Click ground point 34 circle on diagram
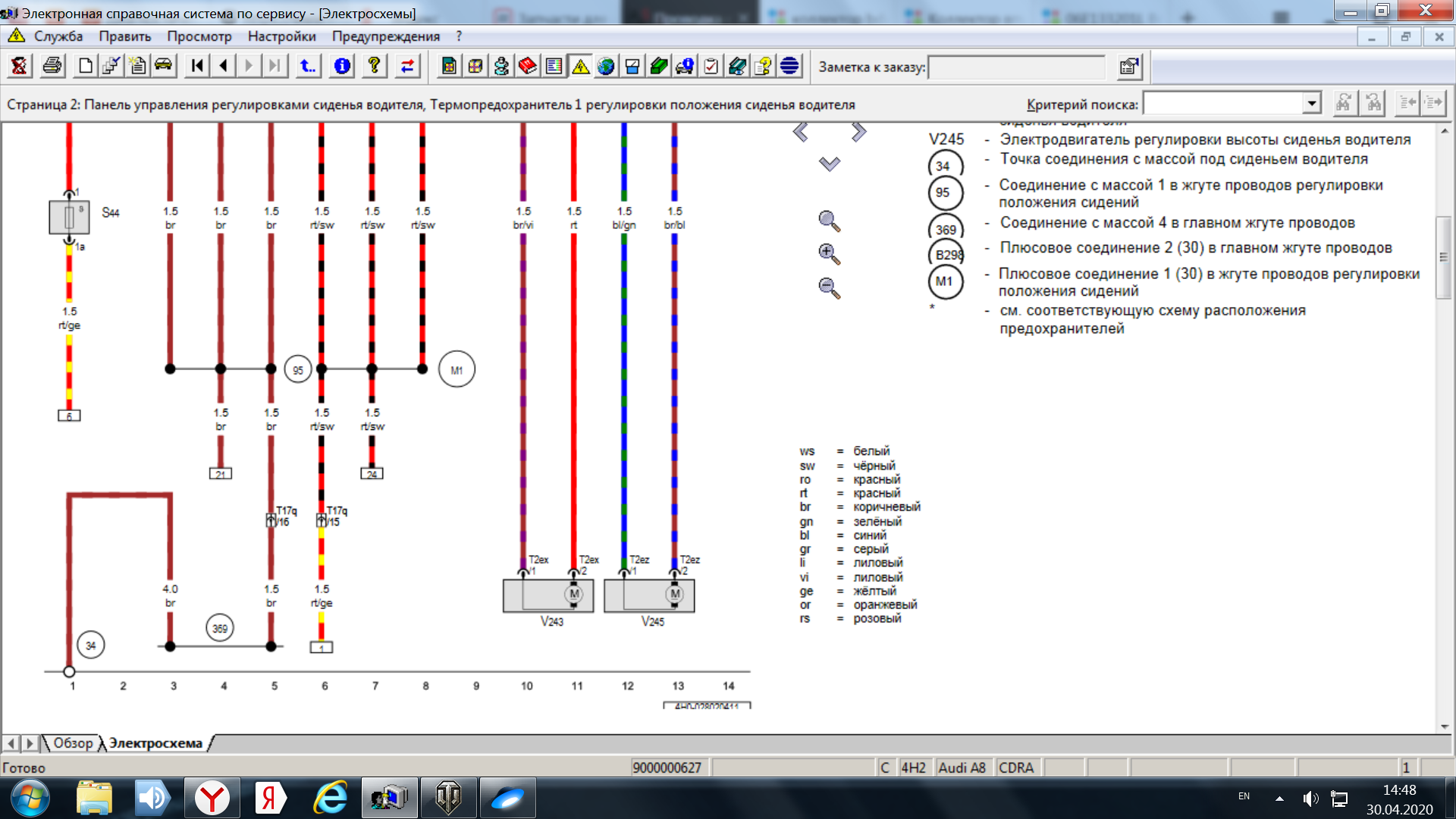Image resolution: width=1456 pixels, height=819 pixels. (91, 645)
